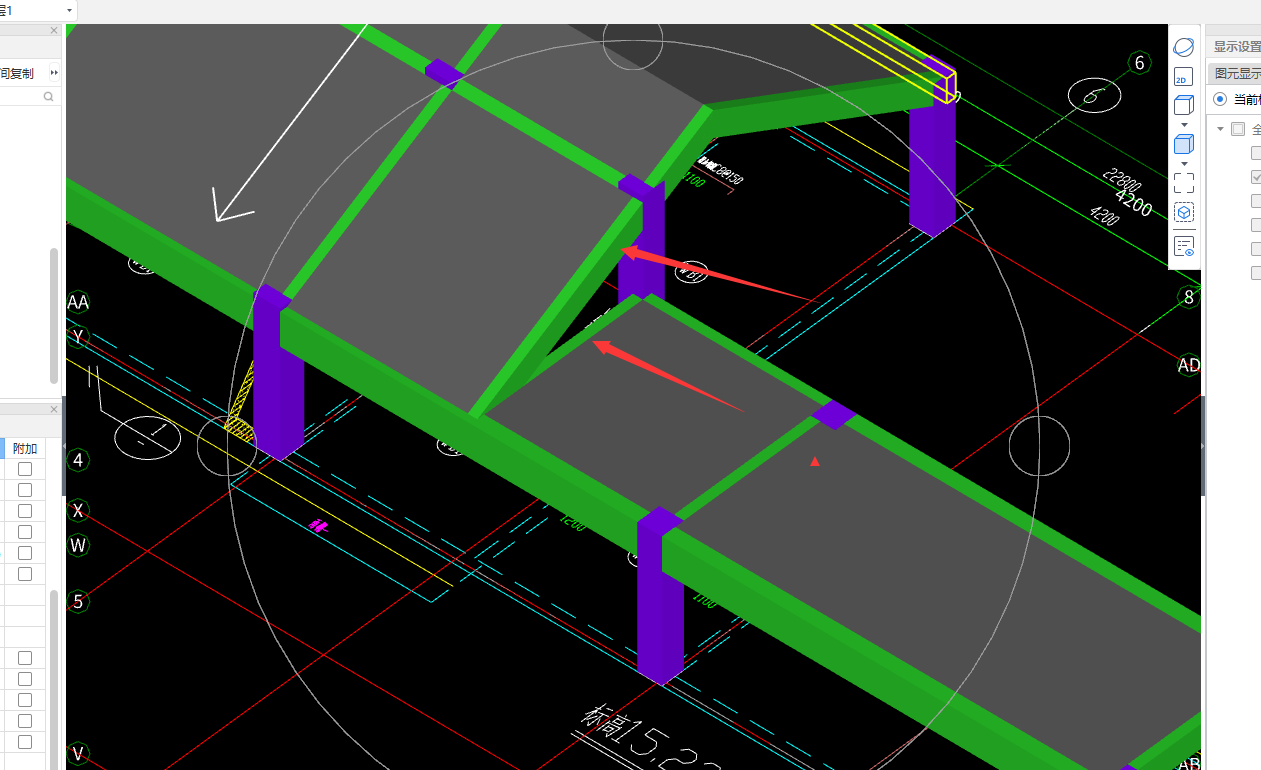Image resolution: width=1261 pixels, height=770 pixels.
Task: Click the dashed-box cube local 3D icon
Action: click(x=1183, y=213)
